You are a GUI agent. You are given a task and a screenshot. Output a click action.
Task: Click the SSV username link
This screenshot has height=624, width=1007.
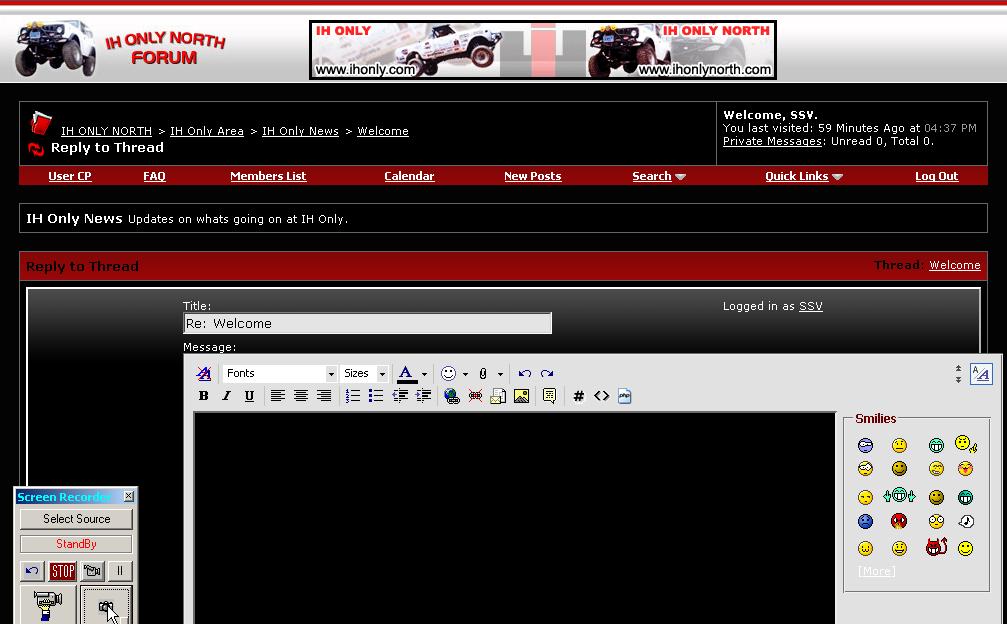(810, 306)
